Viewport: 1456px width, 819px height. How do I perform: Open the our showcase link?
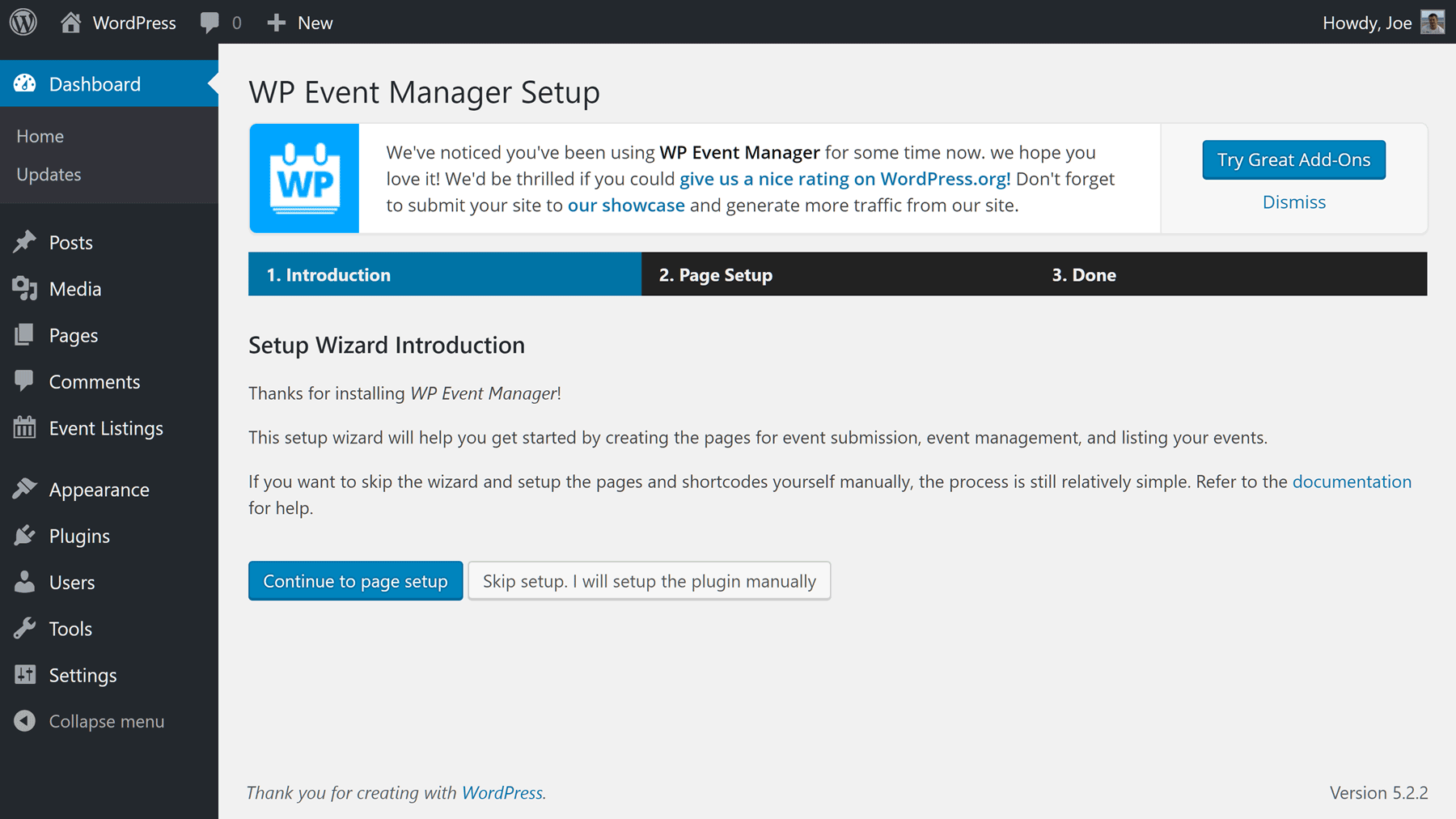point(626,205)
